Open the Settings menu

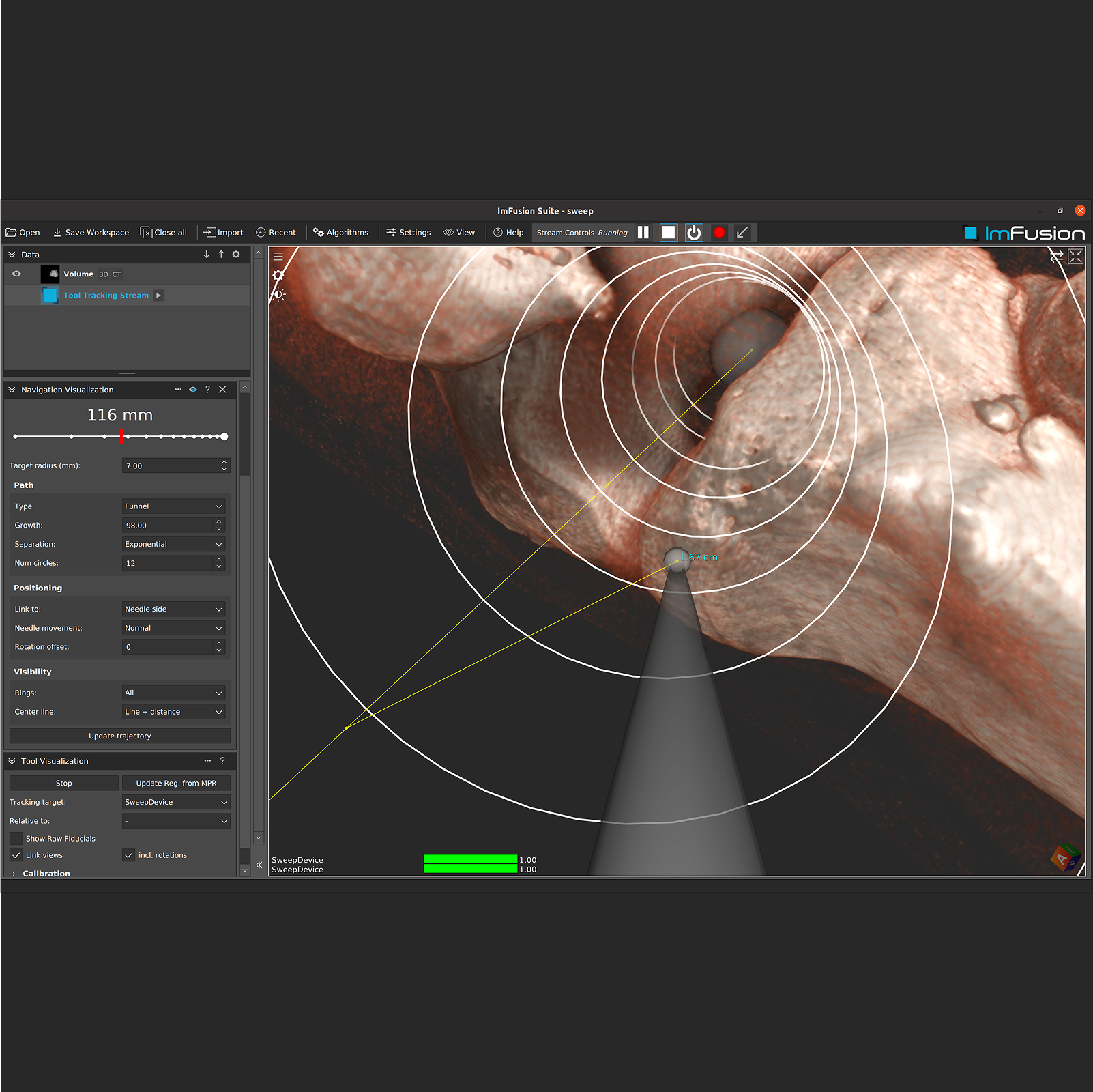click(x=409, y=233)
